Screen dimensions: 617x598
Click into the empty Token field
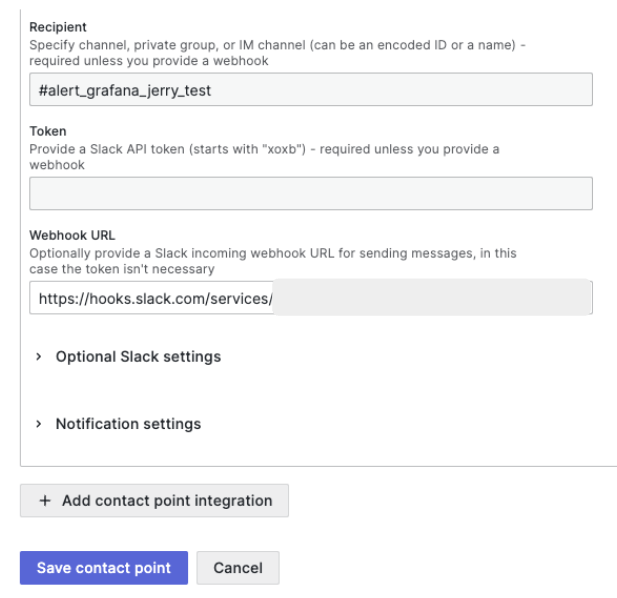pos(310,194)
